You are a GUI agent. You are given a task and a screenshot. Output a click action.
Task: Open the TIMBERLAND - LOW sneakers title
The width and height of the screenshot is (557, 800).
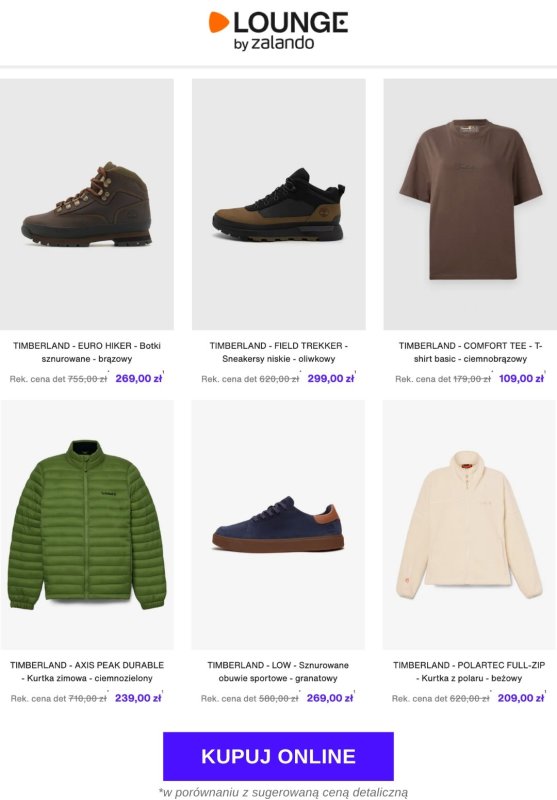click(278, 671)
